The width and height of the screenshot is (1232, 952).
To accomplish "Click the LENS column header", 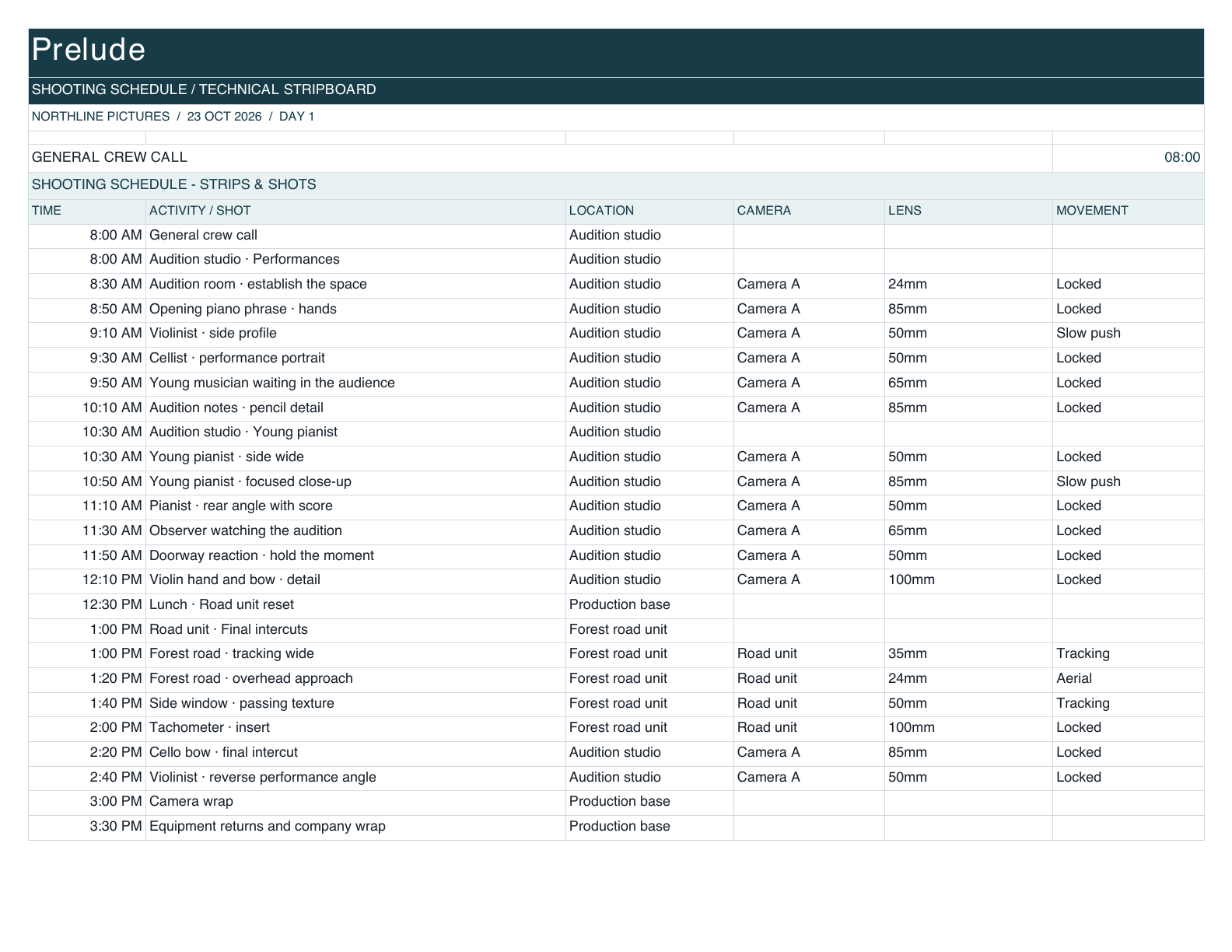I will click(x=968, y=212).
